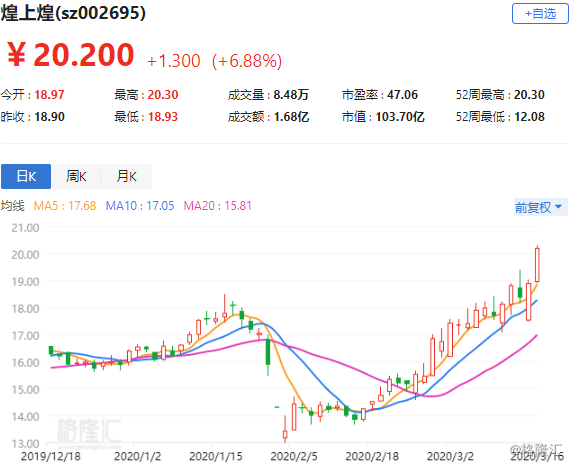Click the MA5 : 17.68 orange legend label
The width and height of the screenshot is (570, 464).
(x=65, y=206)
